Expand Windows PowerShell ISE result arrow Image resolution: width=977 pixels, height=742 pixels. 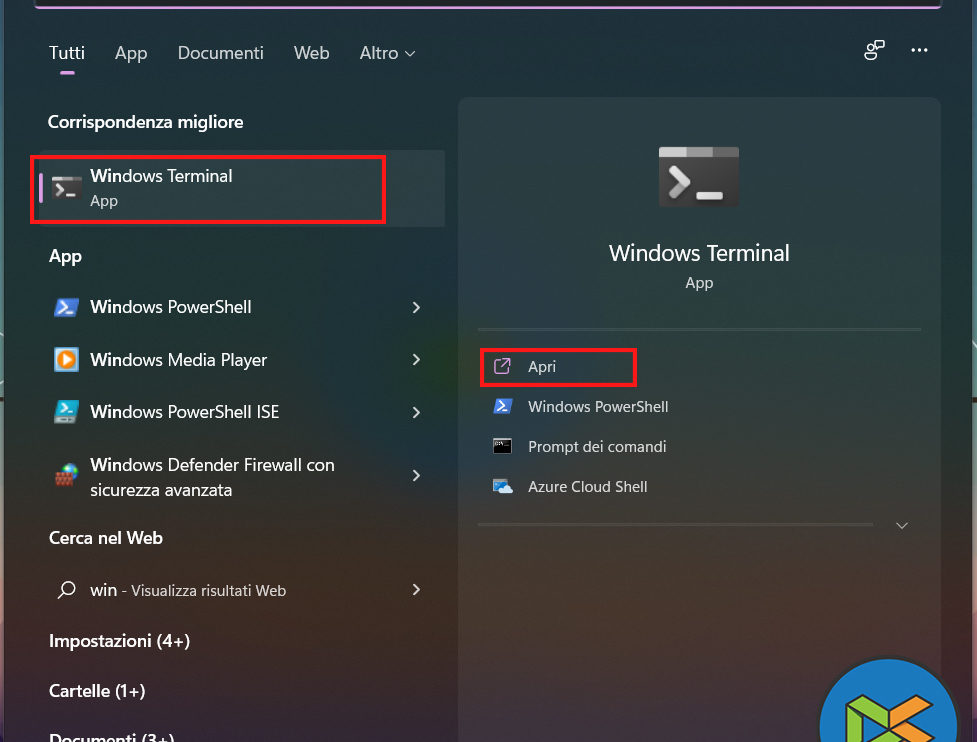[x=416, y=412]
